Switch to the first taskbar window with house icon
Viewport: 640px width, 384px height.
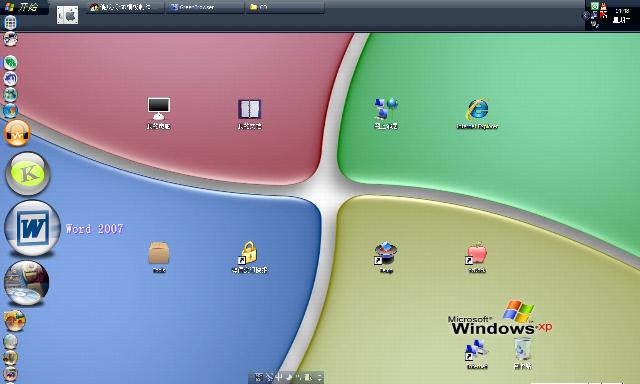(x=125, y=7)
